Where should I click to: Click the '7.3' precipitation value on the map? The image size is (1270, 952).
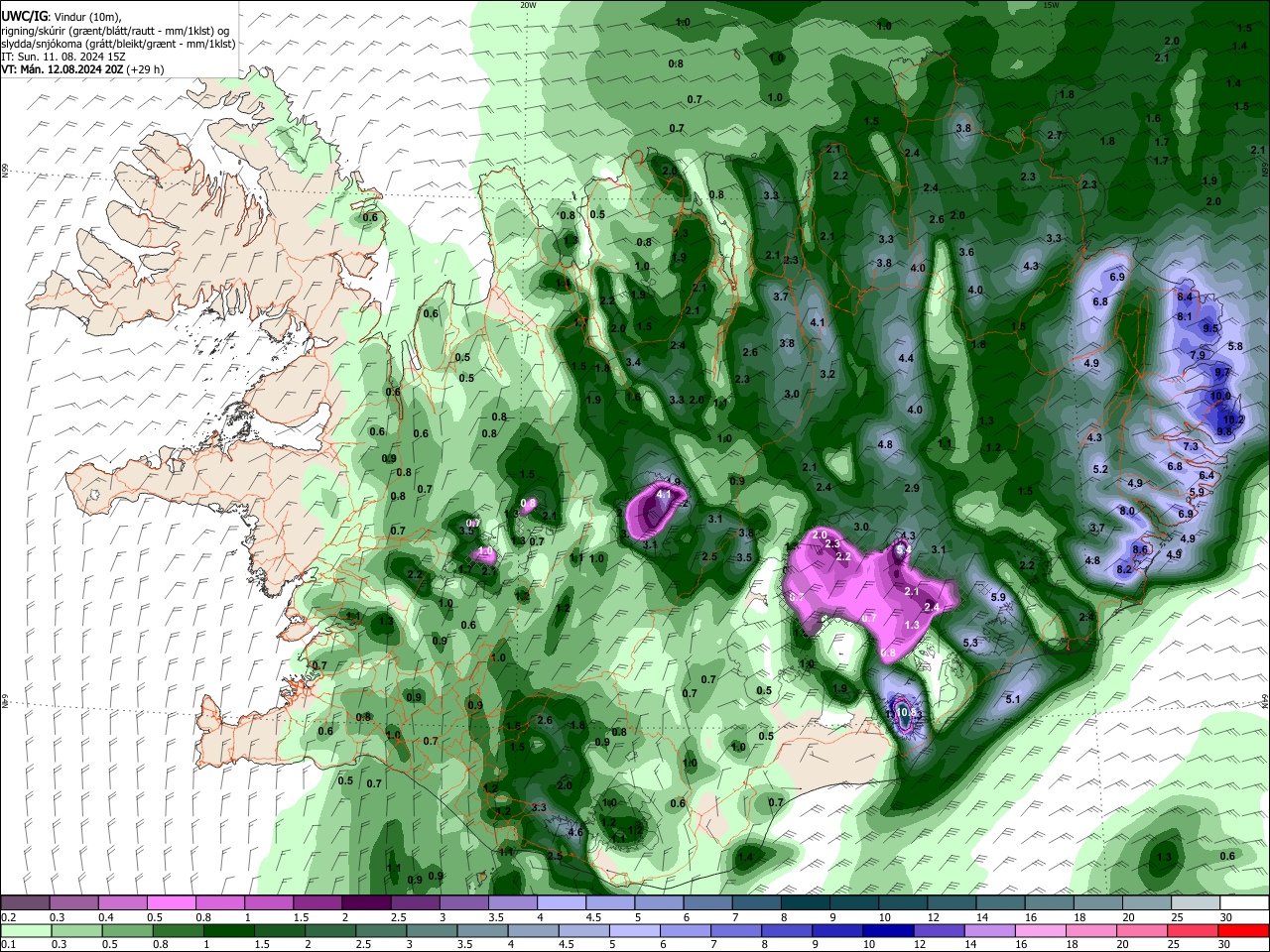click(x=1192, y=447)
